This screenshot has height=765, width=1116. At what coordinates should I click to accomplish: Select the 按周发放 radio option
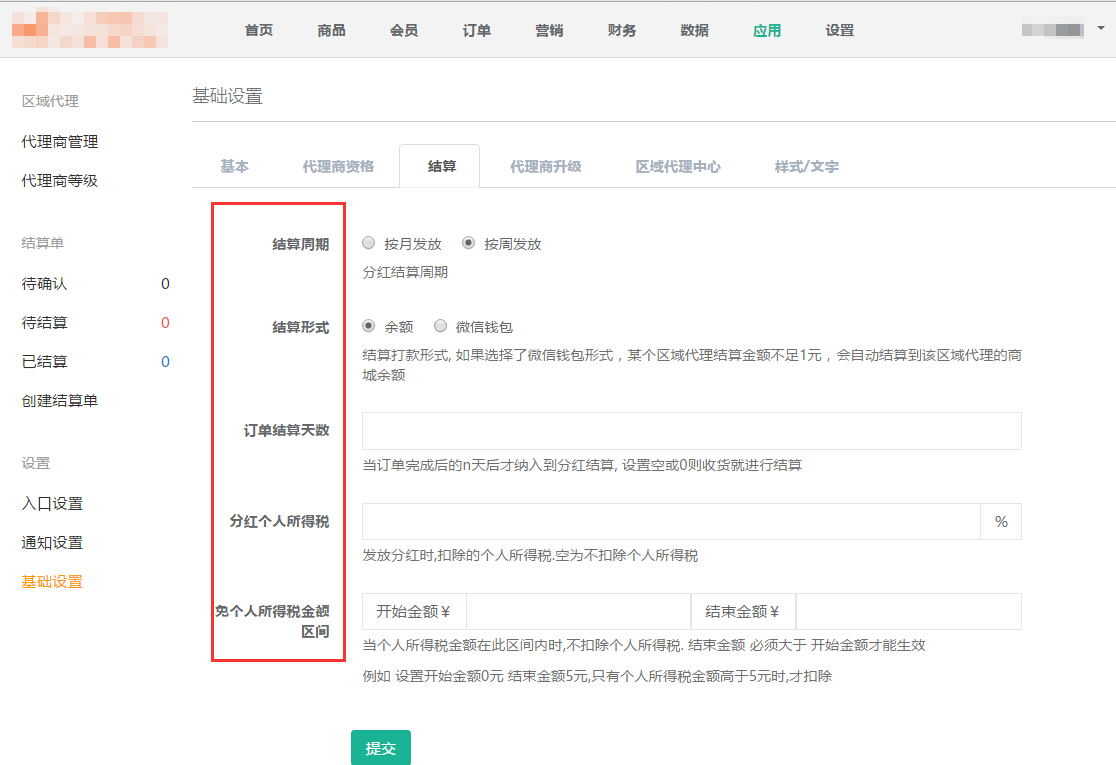469,243
